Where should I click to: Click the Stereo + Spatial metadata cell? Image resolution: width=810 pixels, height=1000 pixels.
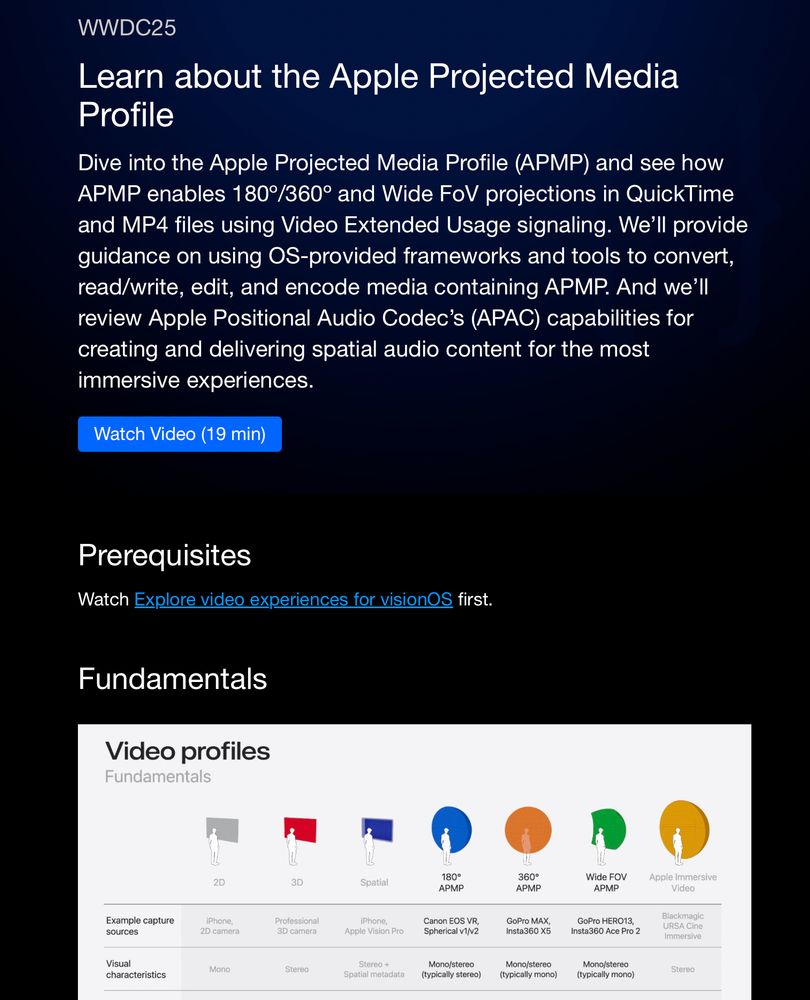click(x=374, y=969)
